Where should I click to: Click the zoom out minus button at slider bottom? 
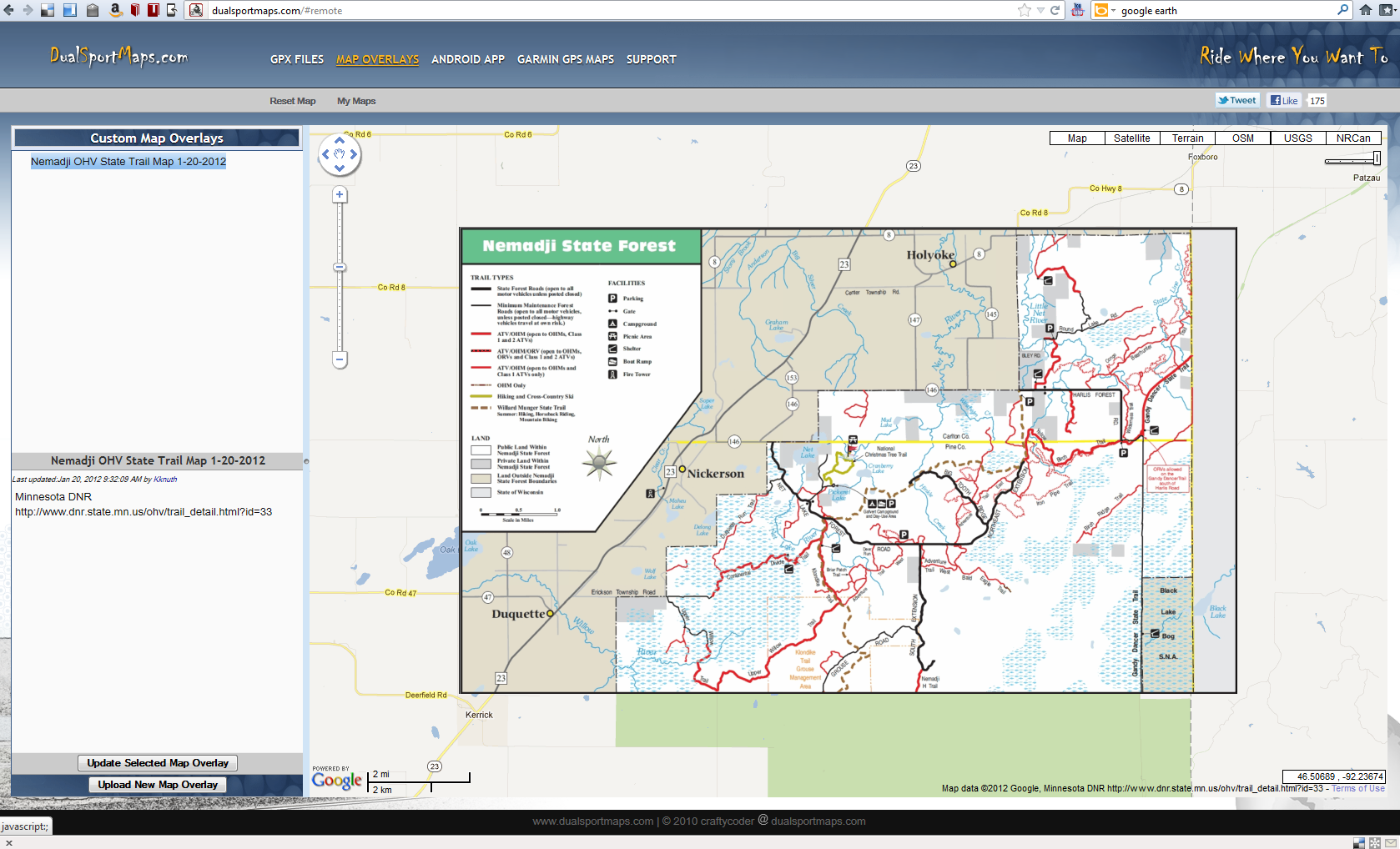(x=340, y=360)
